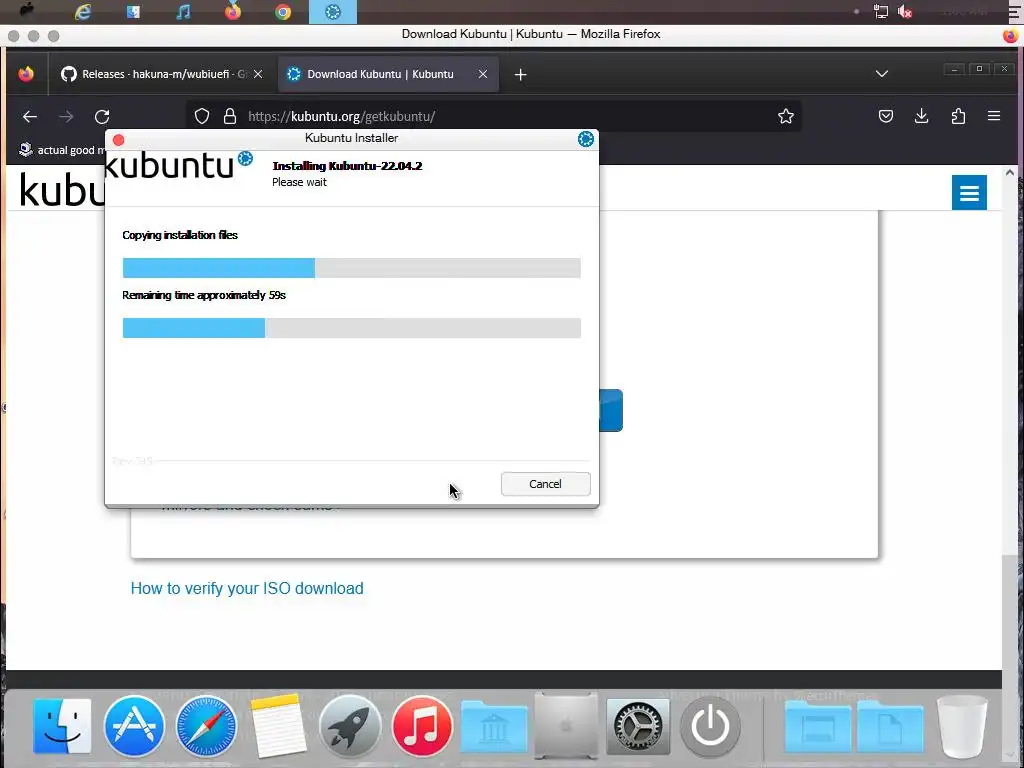Image resolution: width=1024 pixels, height=768 pixels.
Task: Click the music note icon in top bar
Action: coord(184,12)
